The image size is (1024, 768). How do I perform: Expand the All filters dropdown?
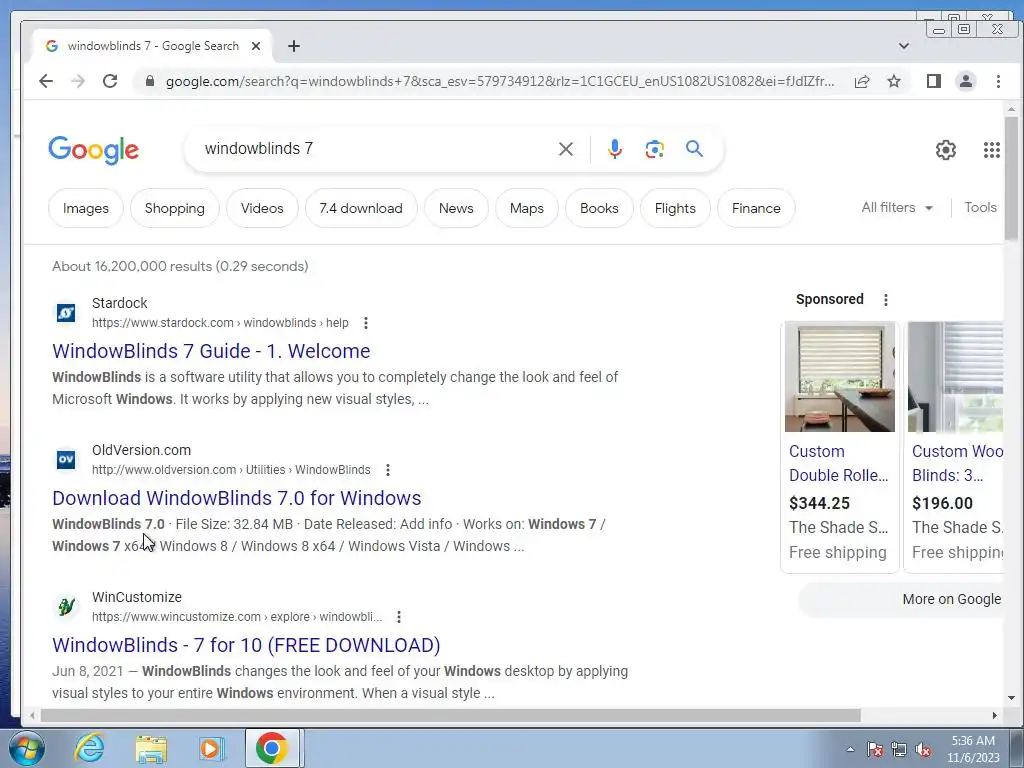(x=897, y=208)
